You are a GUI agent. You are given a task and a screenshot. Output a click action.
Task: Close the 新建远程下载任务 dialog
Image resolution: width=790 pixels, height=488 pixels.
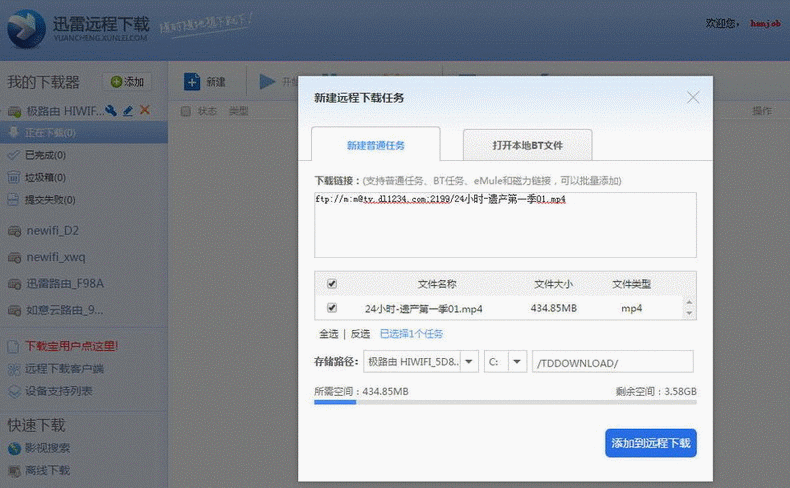point(693,97)
